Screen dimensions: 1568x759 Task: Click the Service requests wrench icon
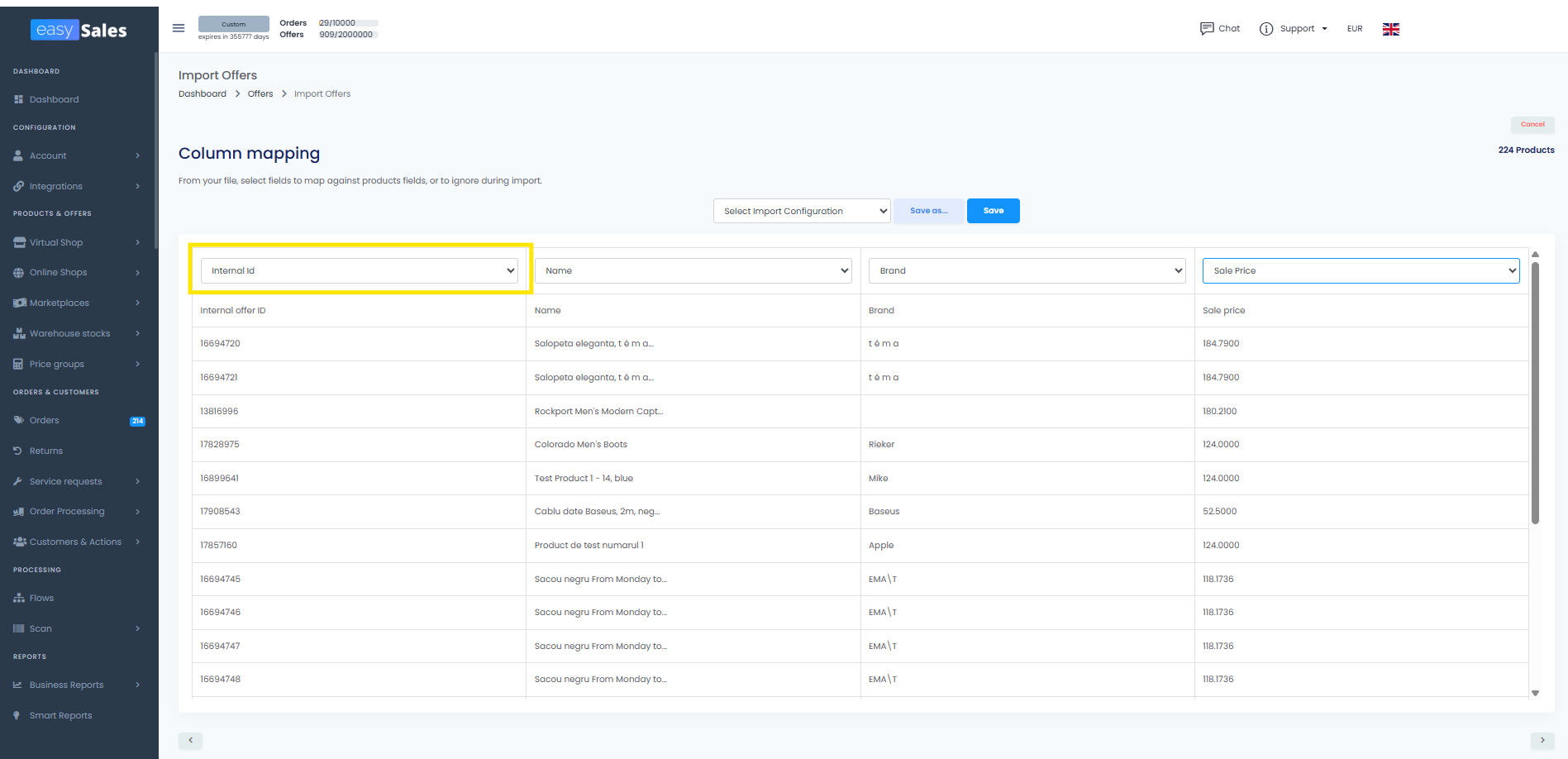tap(18, 481)
